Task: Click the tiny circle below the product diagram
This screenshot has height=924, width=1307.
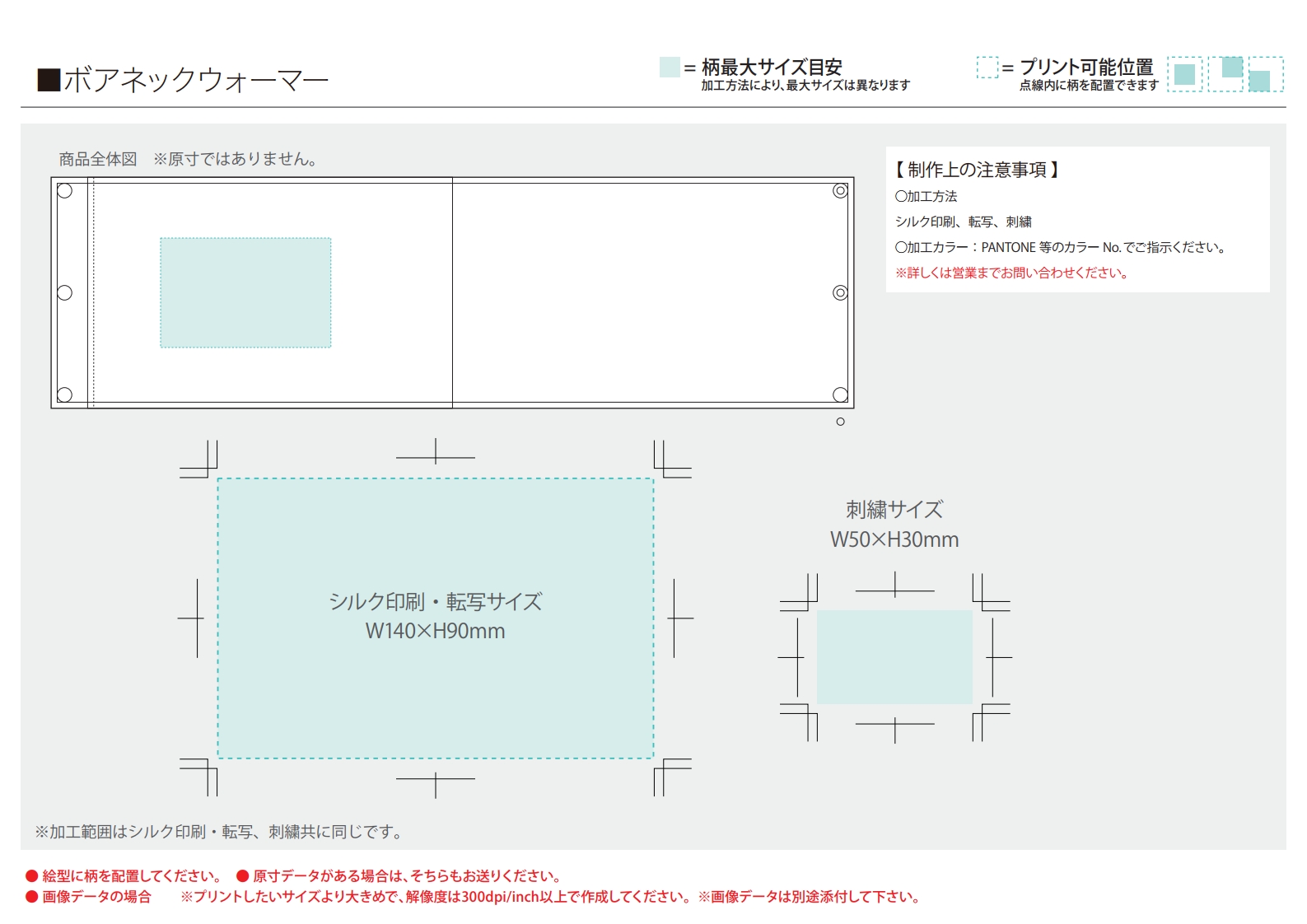Action: pyautogui.click(x=840, y=422)
